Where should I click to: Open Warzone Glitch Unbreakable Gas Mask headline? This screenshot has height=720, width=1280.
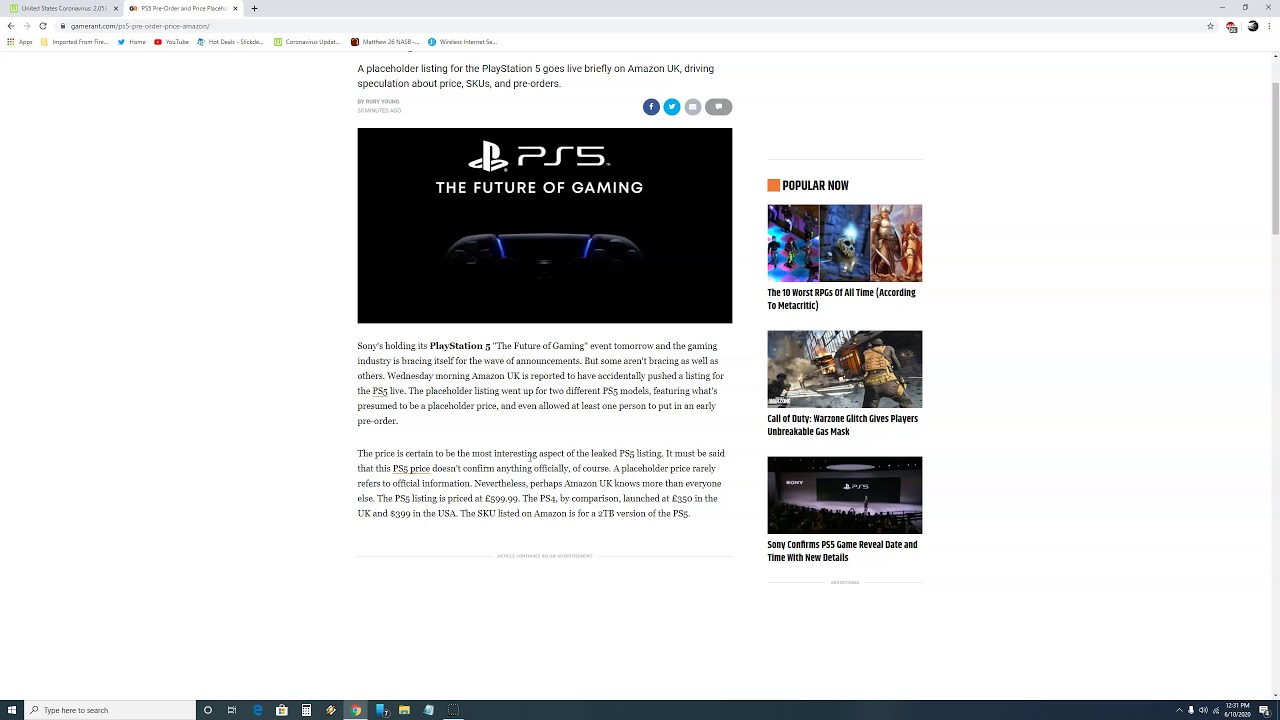pyautogui.click(x=842, y=425)
